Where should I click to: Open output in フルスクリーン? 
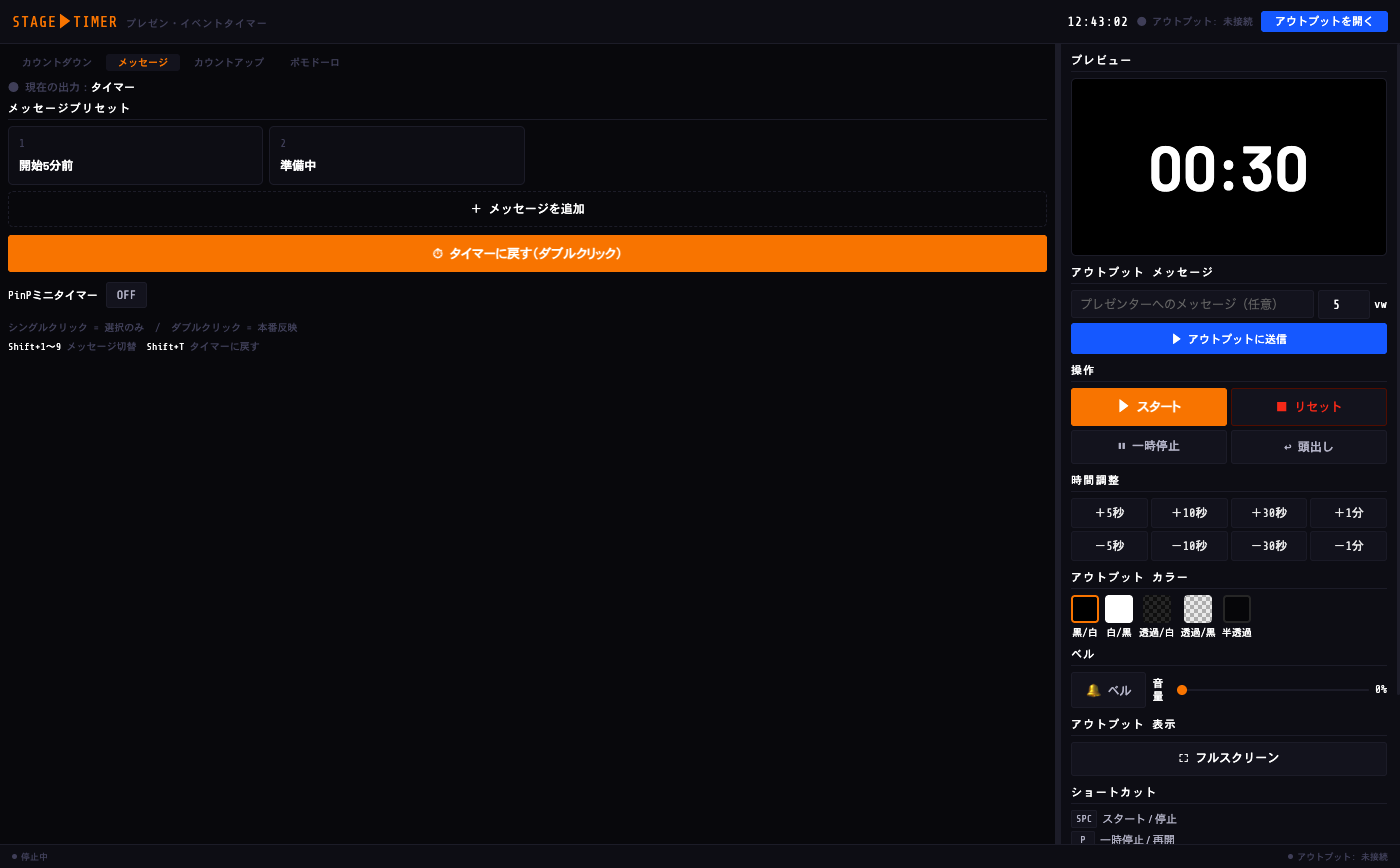click(1229, 759)
